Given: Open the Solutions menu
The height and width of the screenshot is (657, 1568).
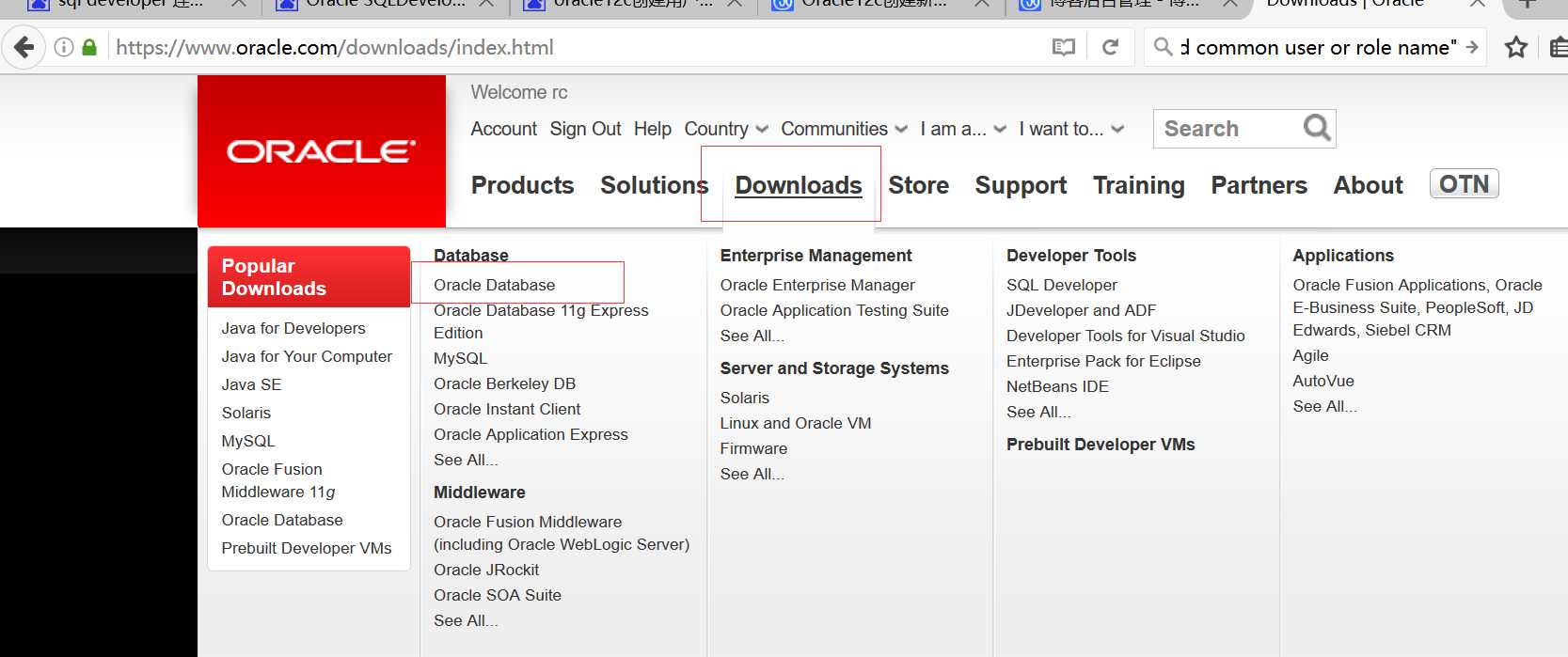Looking at the screenshot, I should 655,185.
